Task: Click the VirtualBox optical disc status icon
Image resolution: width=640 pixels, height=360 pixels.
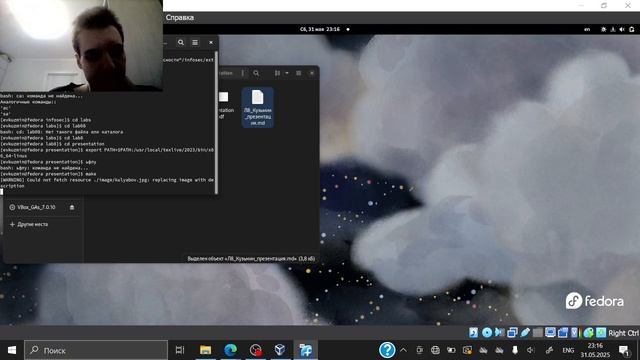Action: click(487, 333)
